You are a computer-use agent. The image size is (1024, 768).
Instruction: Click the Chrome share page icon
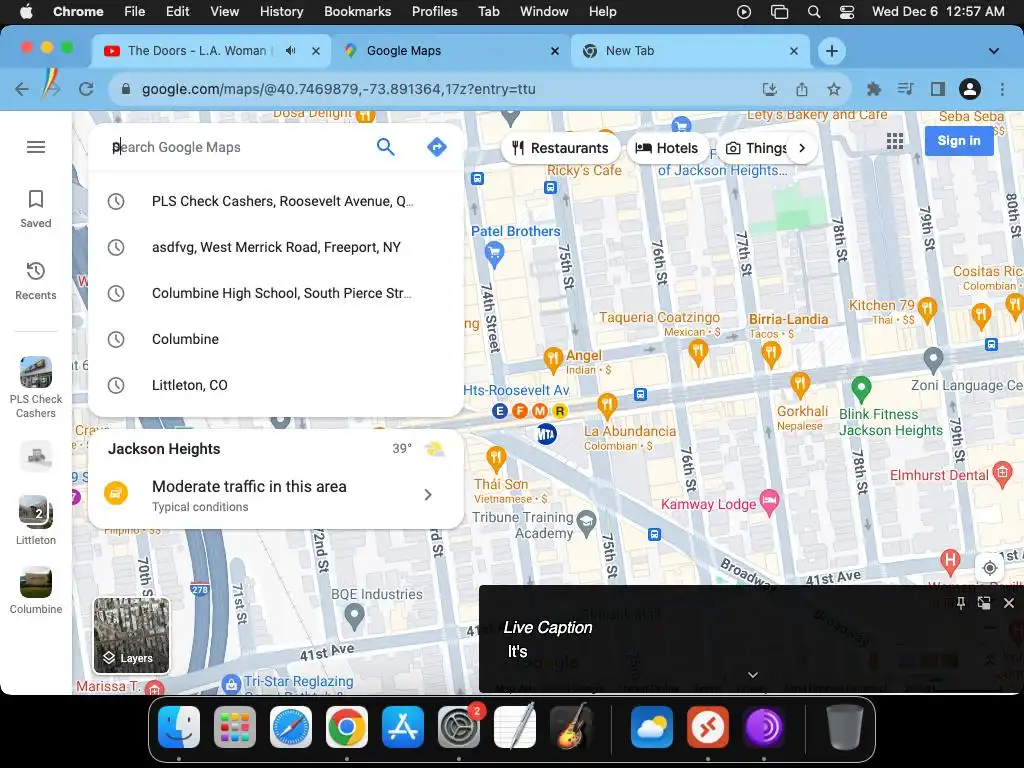(x=802, y=89)
